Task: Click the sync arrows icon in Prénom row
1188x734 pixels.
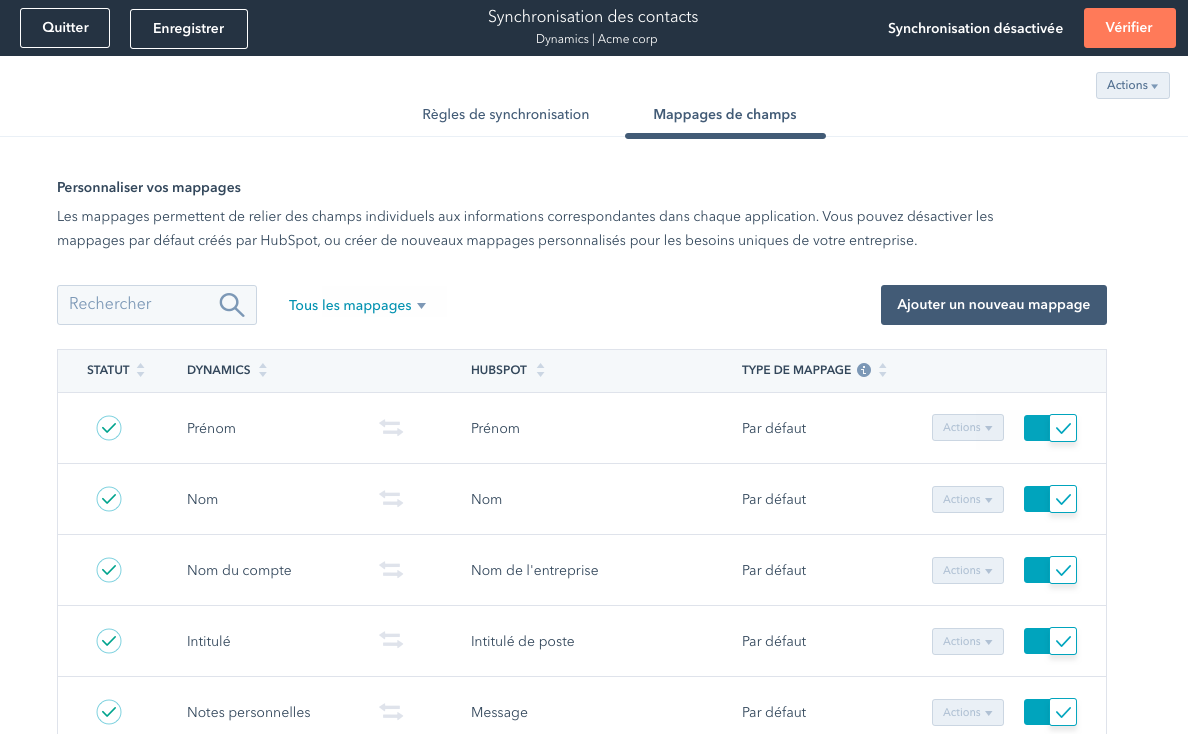Action: [391, 428]
